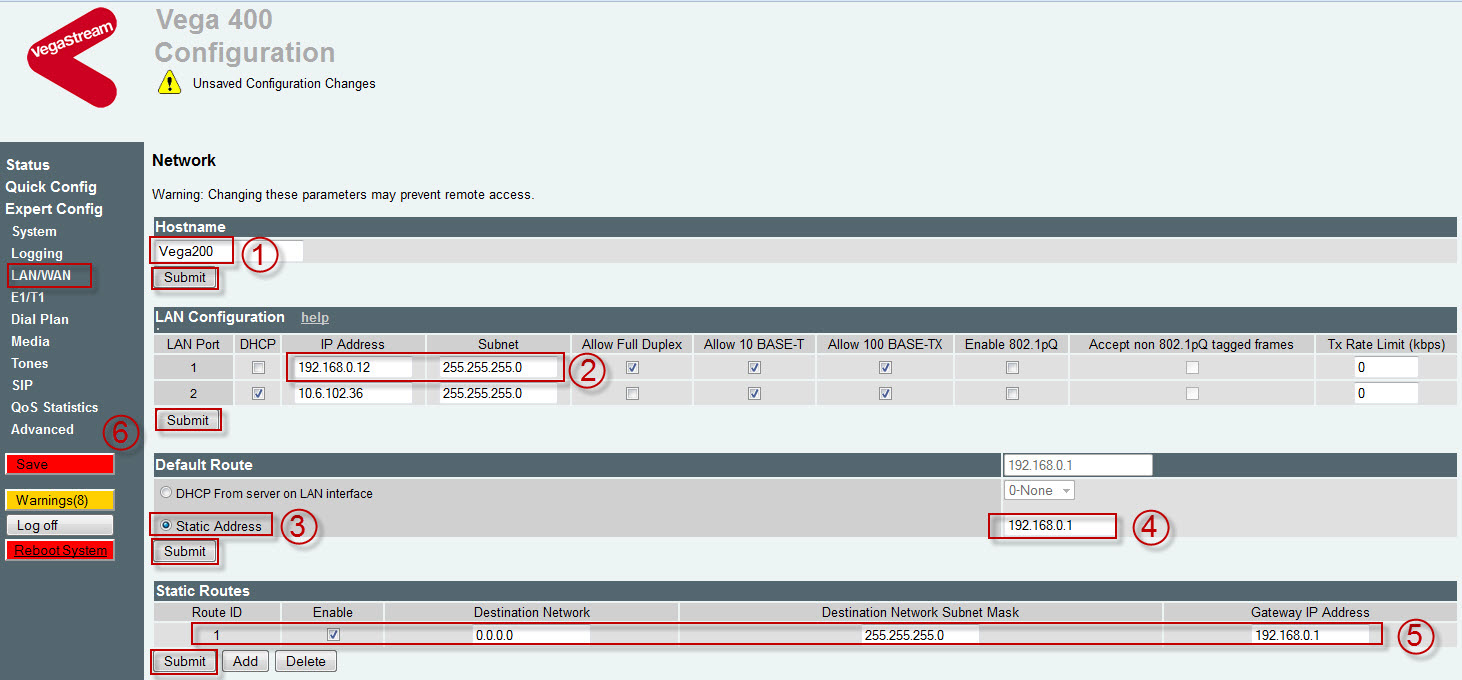Click the Hostname field containing Vega200
This screenshot has width=1462, height=680.
(228, 251)
